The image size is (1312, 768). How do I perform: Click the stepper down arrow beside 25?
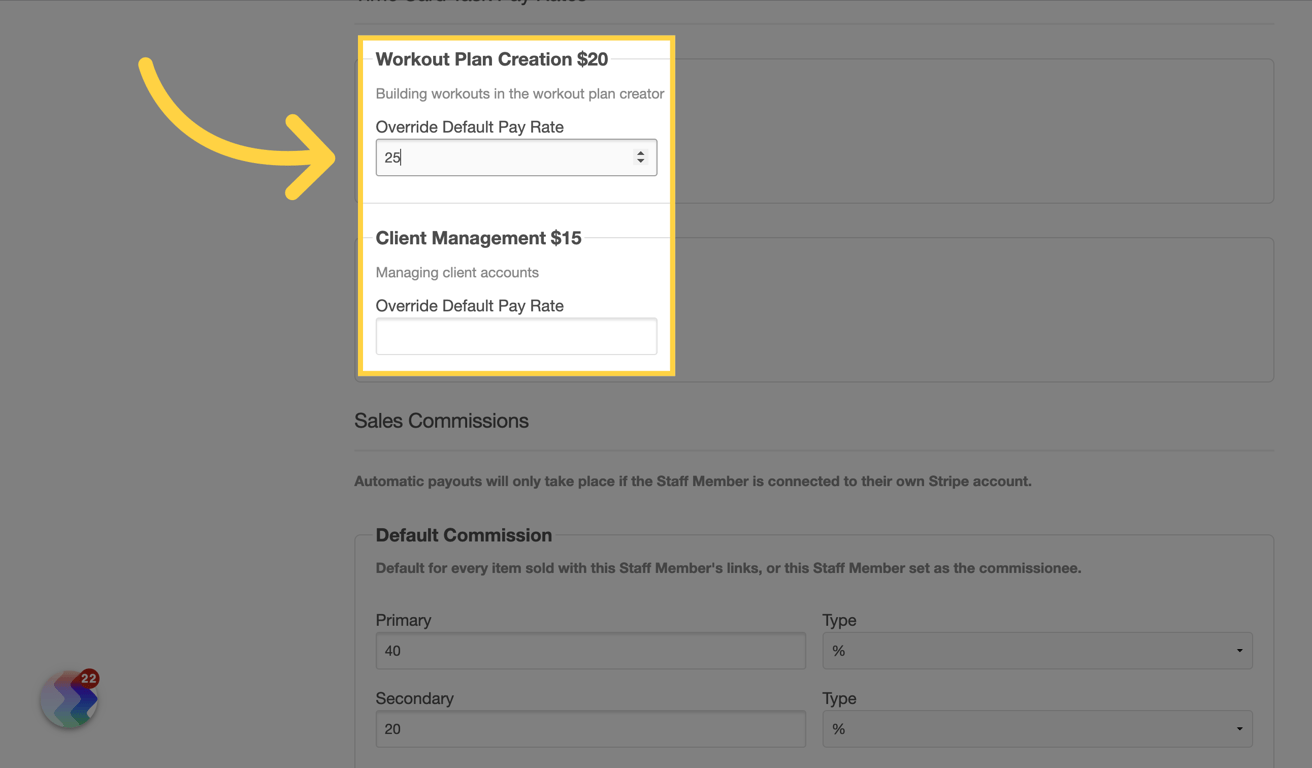[640, 162]
